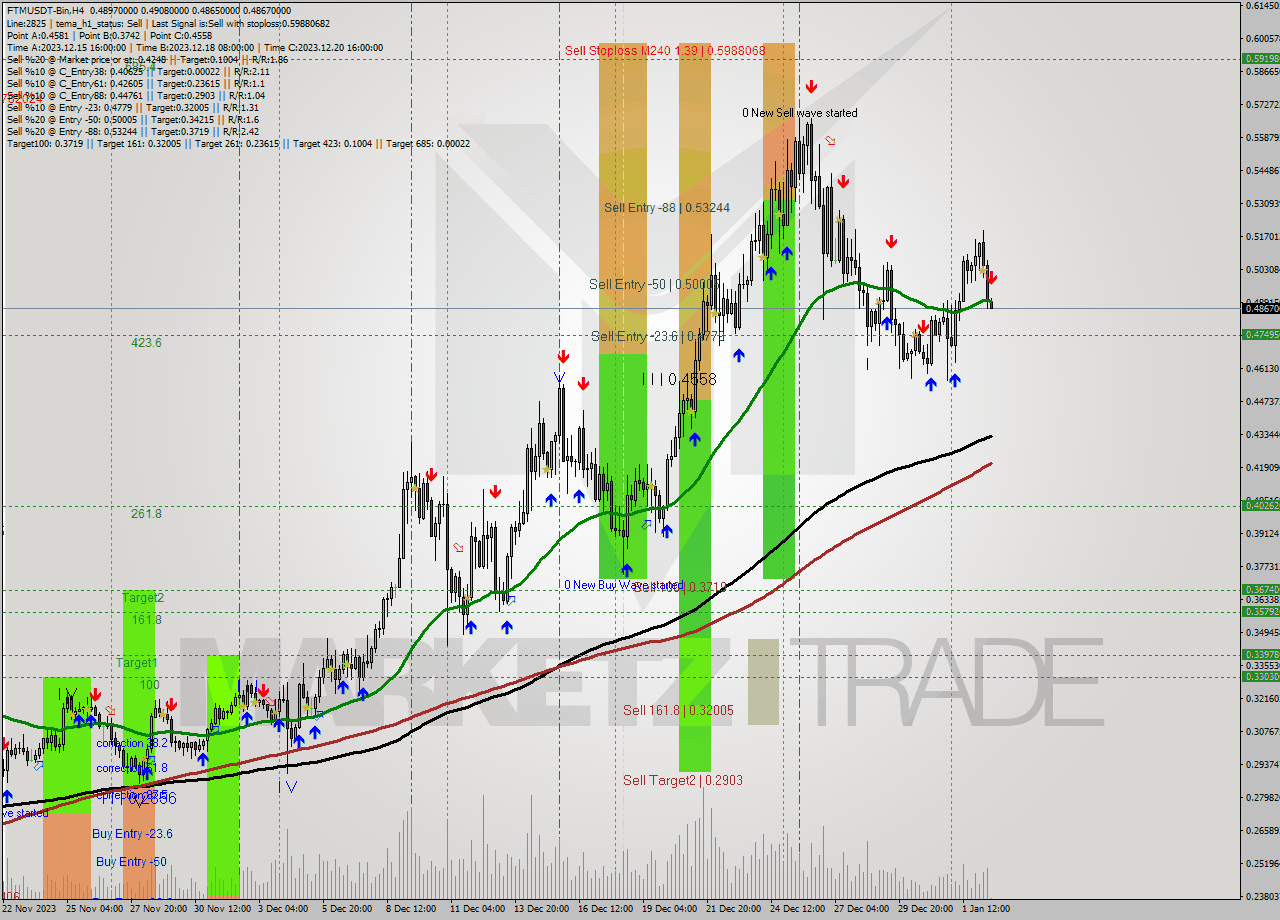Click the 'Sell Target2 | 0.2903' label
1280x920 pixels.
(x=683, y=780)
